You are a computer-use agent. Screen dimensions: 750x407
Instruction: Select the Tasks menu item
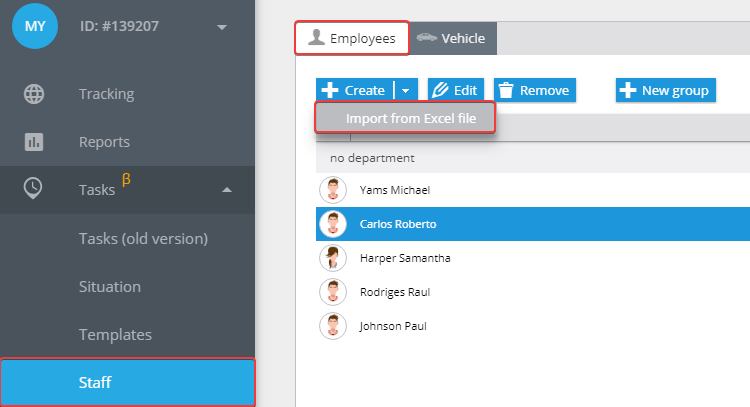[127, 190]
